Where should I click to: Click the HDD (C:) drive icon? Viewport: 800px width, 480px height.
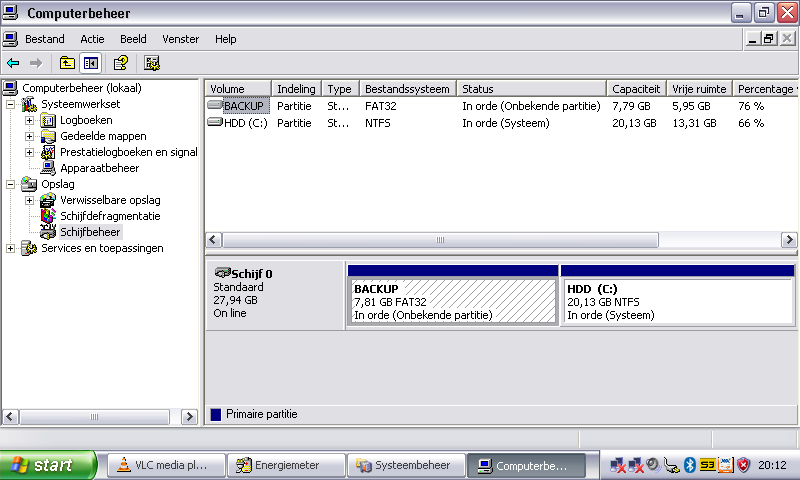[215, 122]
